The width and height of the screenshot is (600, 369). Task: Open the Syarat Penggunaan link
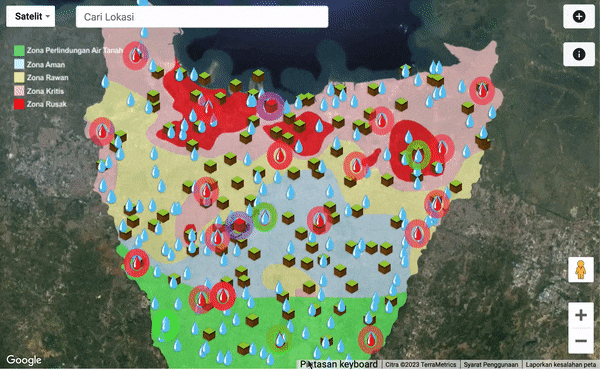coord(491,365)
